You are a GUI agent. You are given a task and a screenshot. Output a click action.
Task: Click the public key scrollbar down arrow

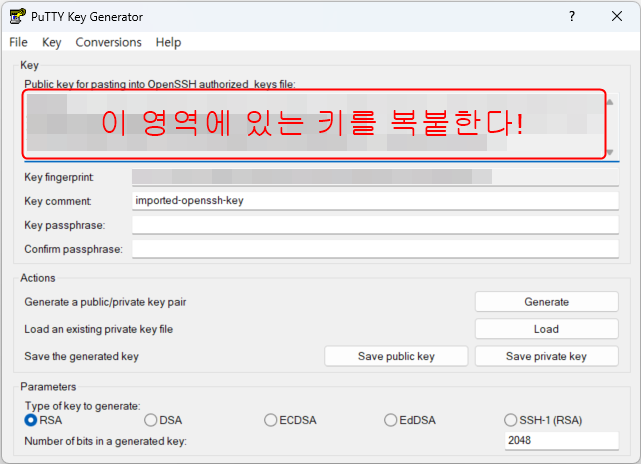pos(610,152)
